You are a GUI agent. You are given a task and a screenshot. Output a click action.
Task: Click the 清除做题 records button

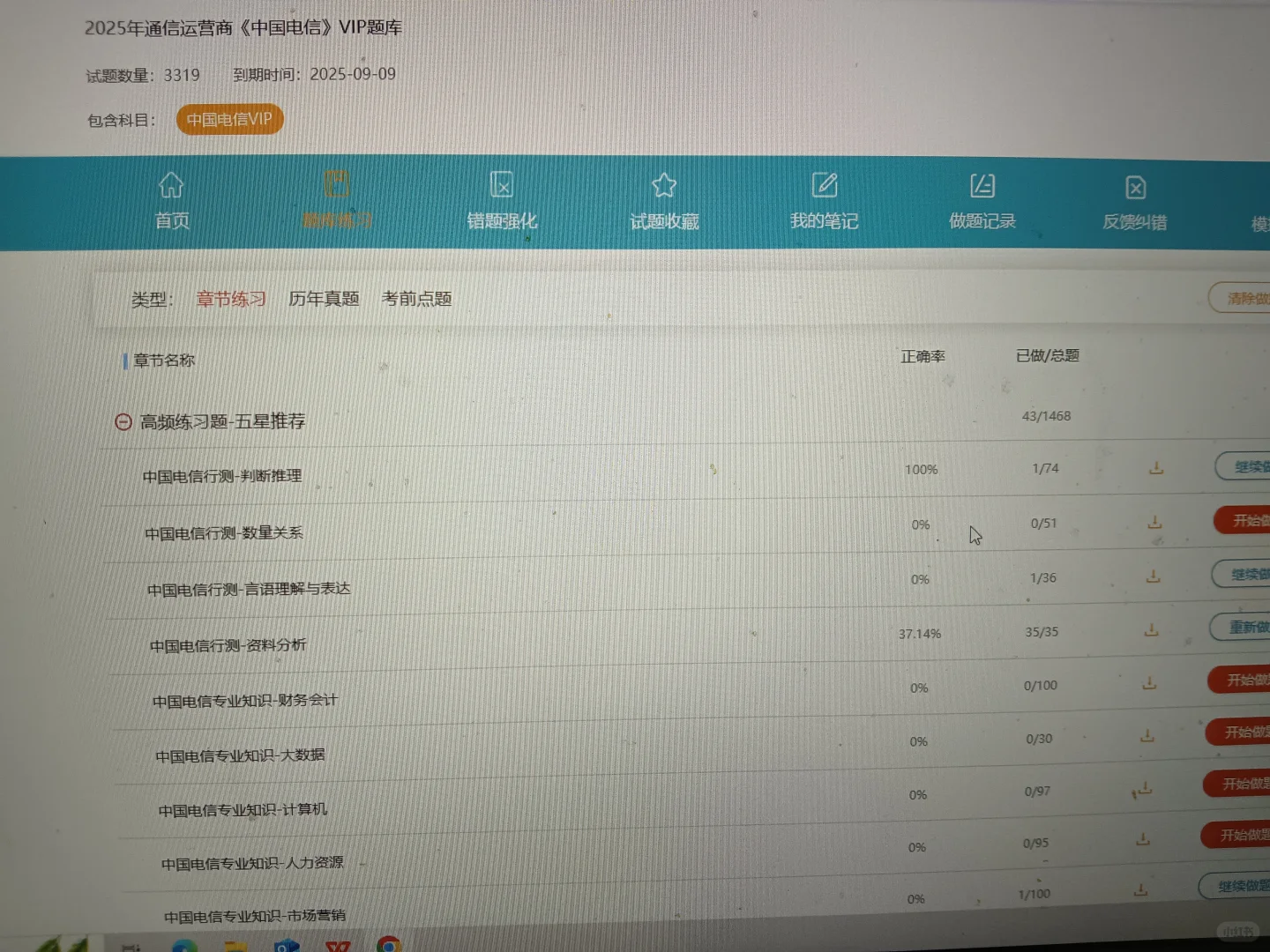coord(1240,298)
